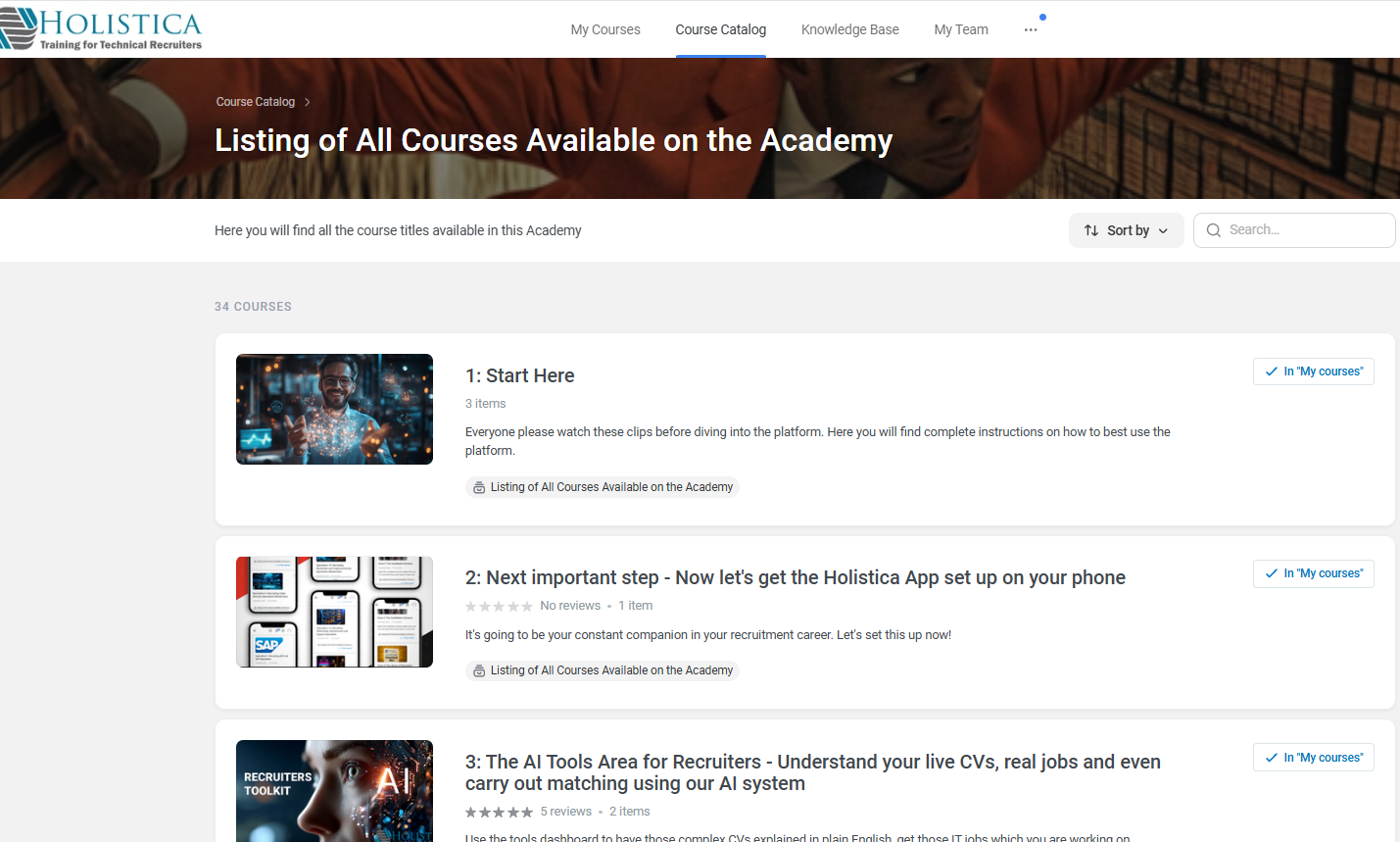Click the tag icon under Holistica App description
Viewport: 1400px width, 842px height.
point(479,670)
